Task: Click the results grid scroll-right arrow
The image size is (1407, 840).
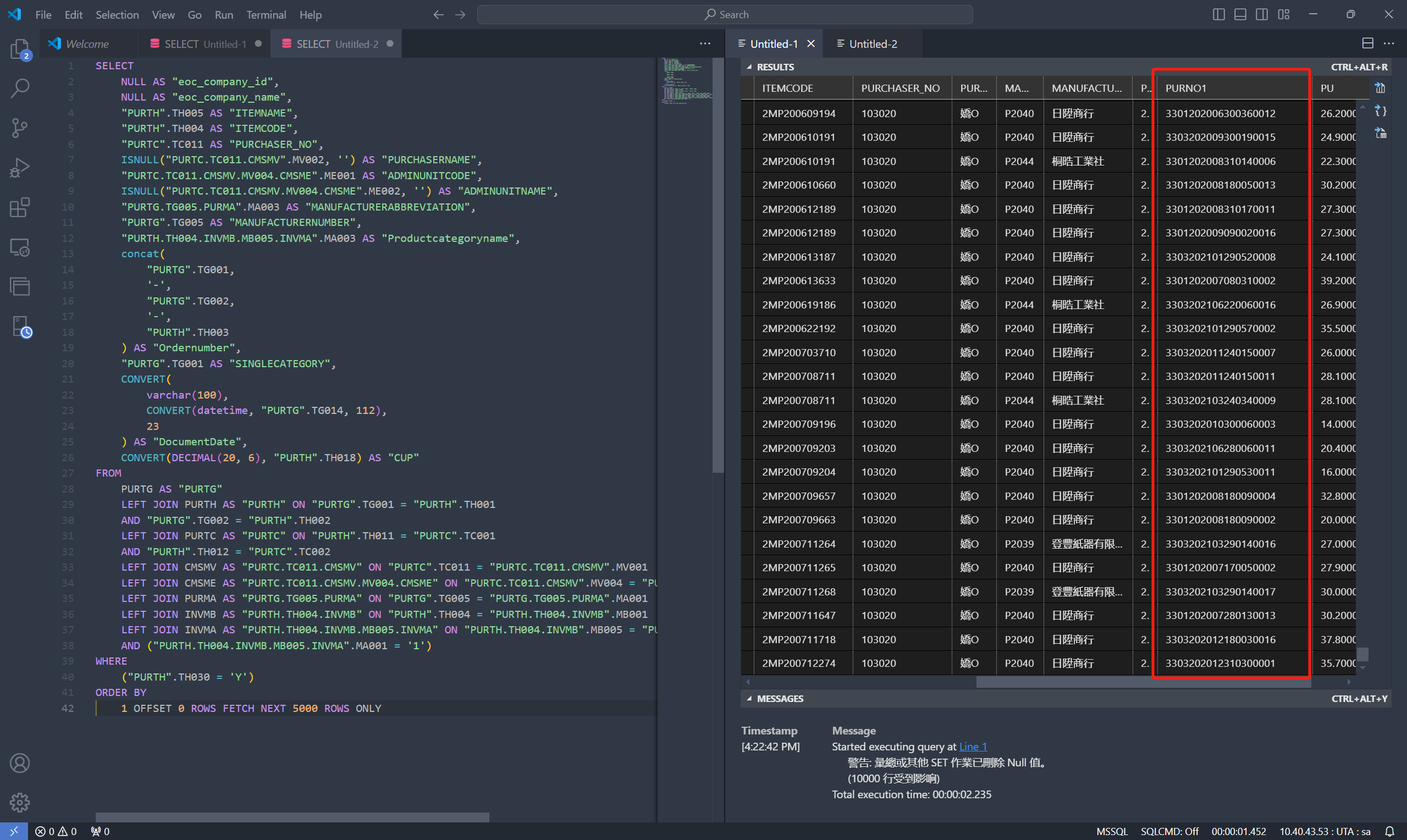Action: tap(1349, 682)
